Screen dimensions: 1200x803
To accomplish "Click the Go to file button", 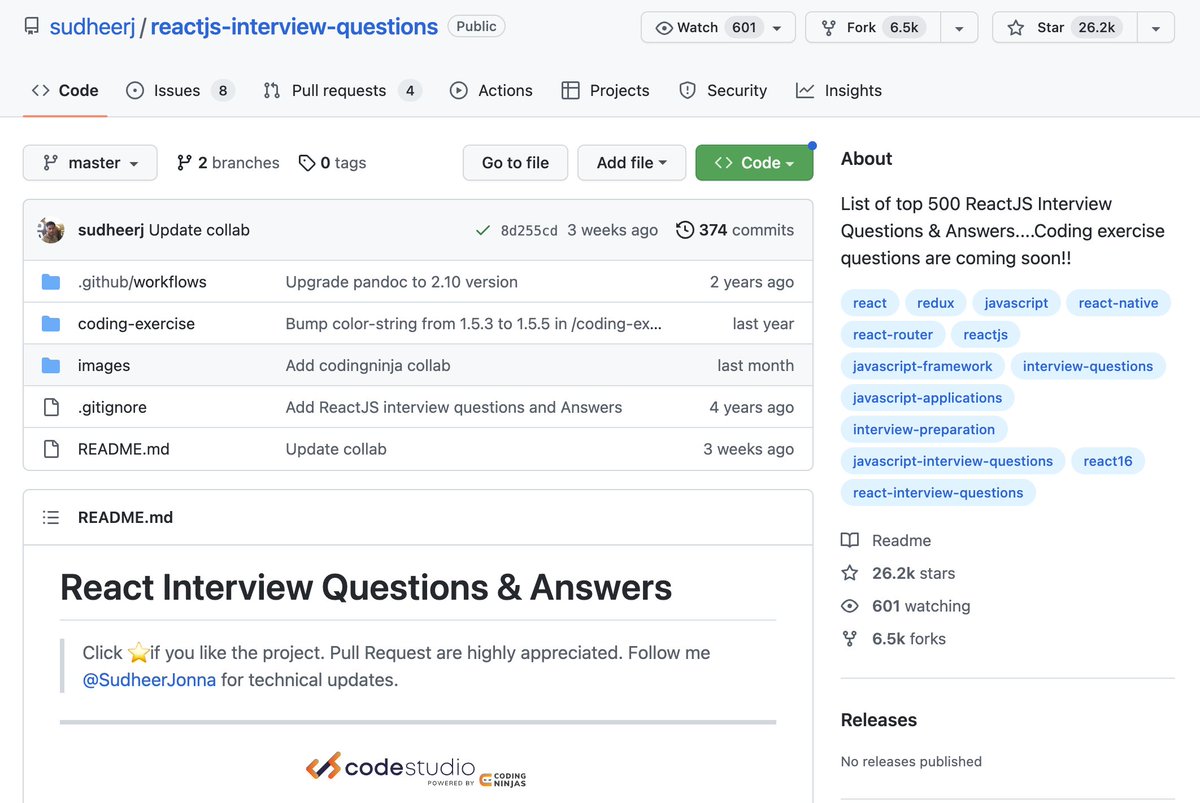I will click(515, 163).
